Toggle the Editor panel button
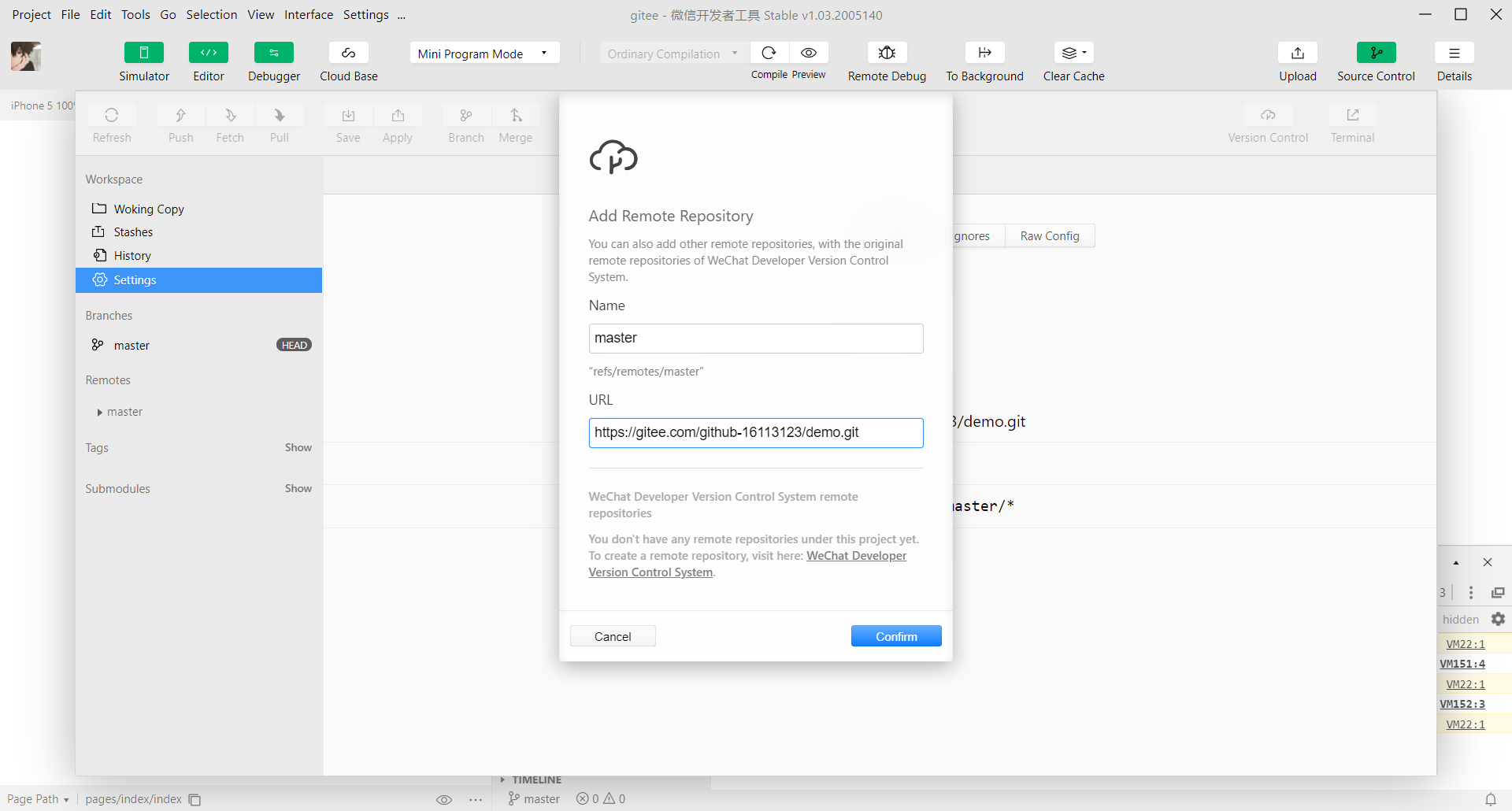 (209, 53)
